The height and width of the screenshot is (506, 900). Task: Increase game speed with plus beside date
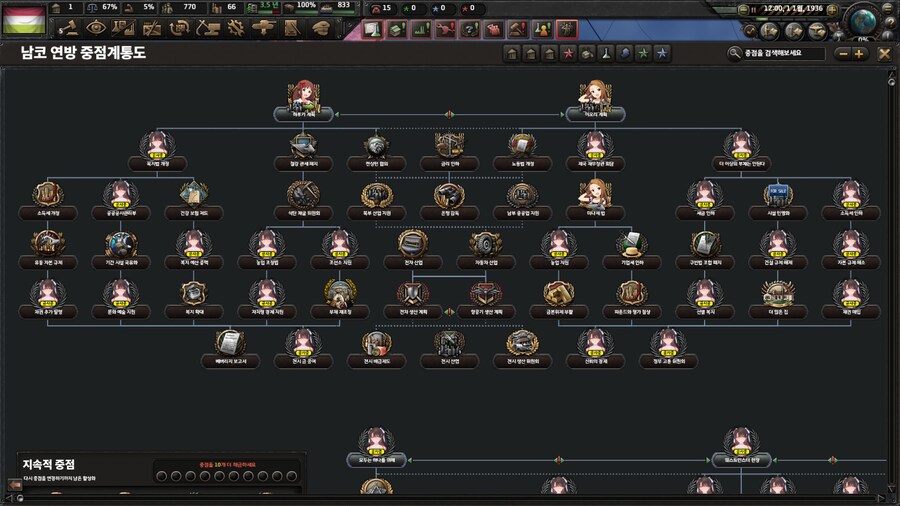(832, 9)
